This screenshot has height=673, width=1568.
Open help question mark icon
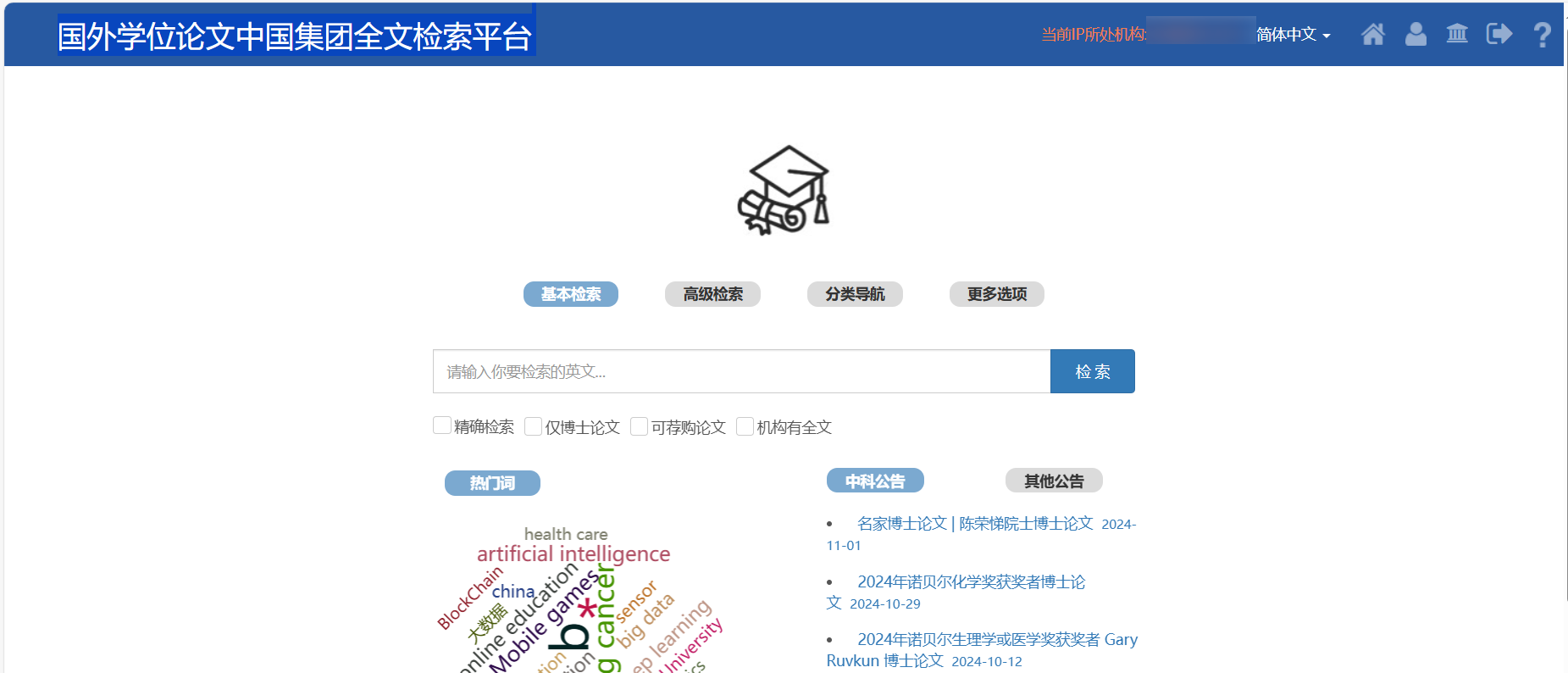[1543, 35]
